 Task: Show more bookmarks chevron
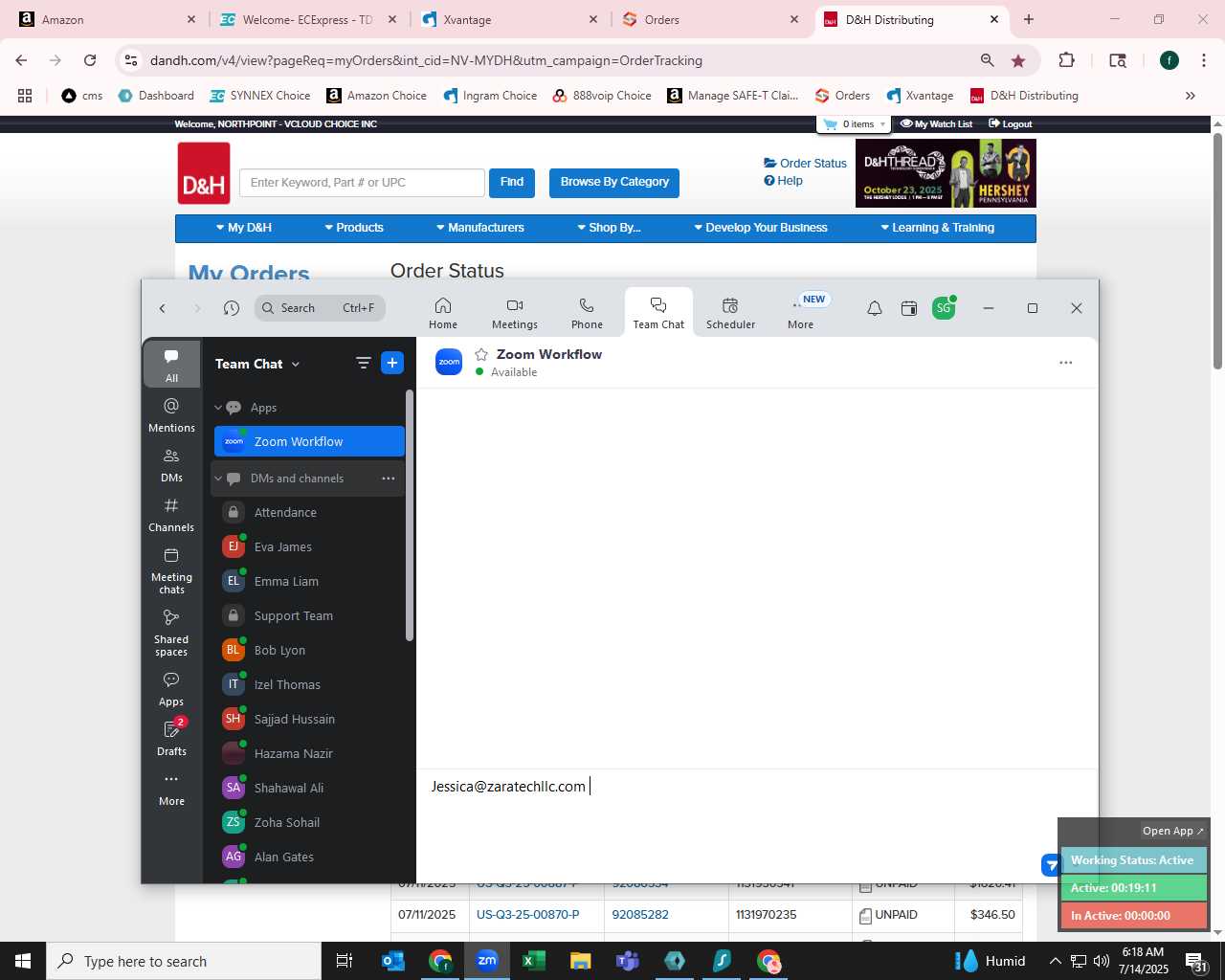tap(1191, 96)
